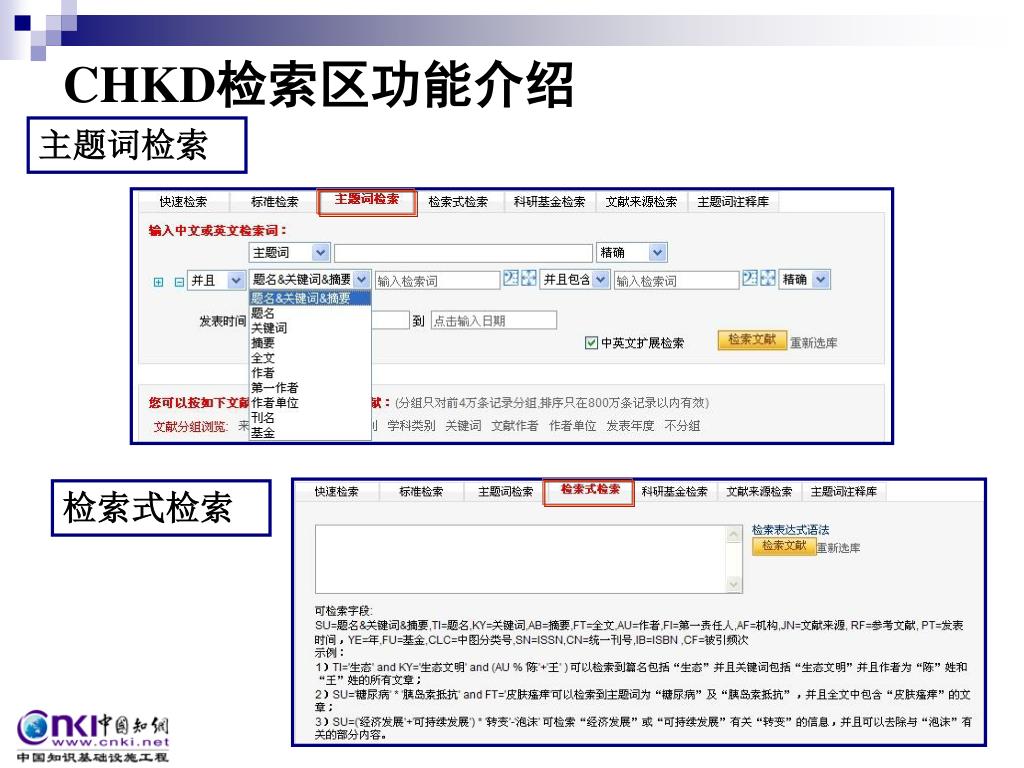Group results by 关键词 in the 文献分组浏览 row
The image size is (1024, 768).
tap(463, 426)
